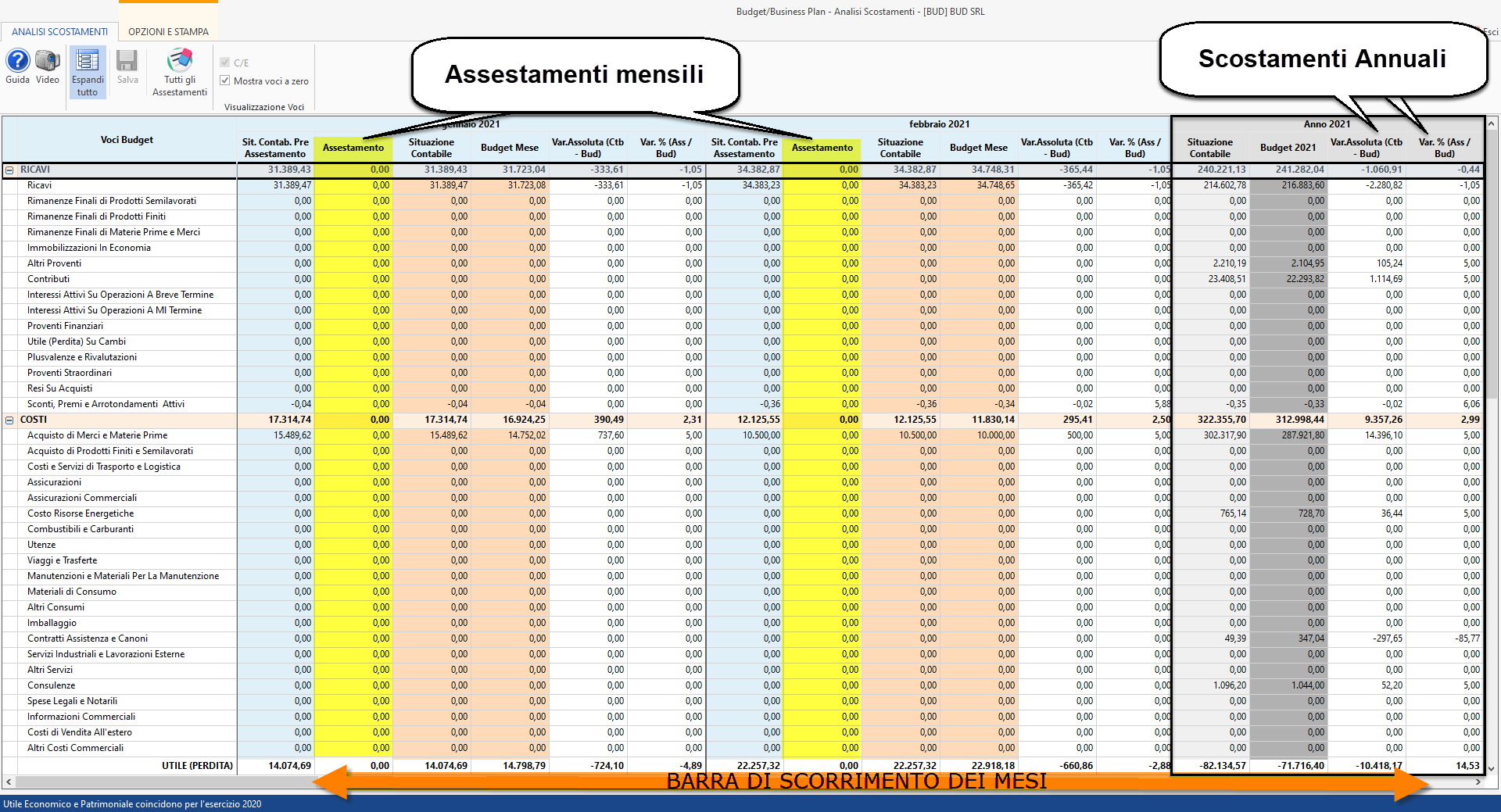The image size is (1501, 812).
Task: Click the UTILE (PERDITA) total label
Action: click(x=197, y=766)
